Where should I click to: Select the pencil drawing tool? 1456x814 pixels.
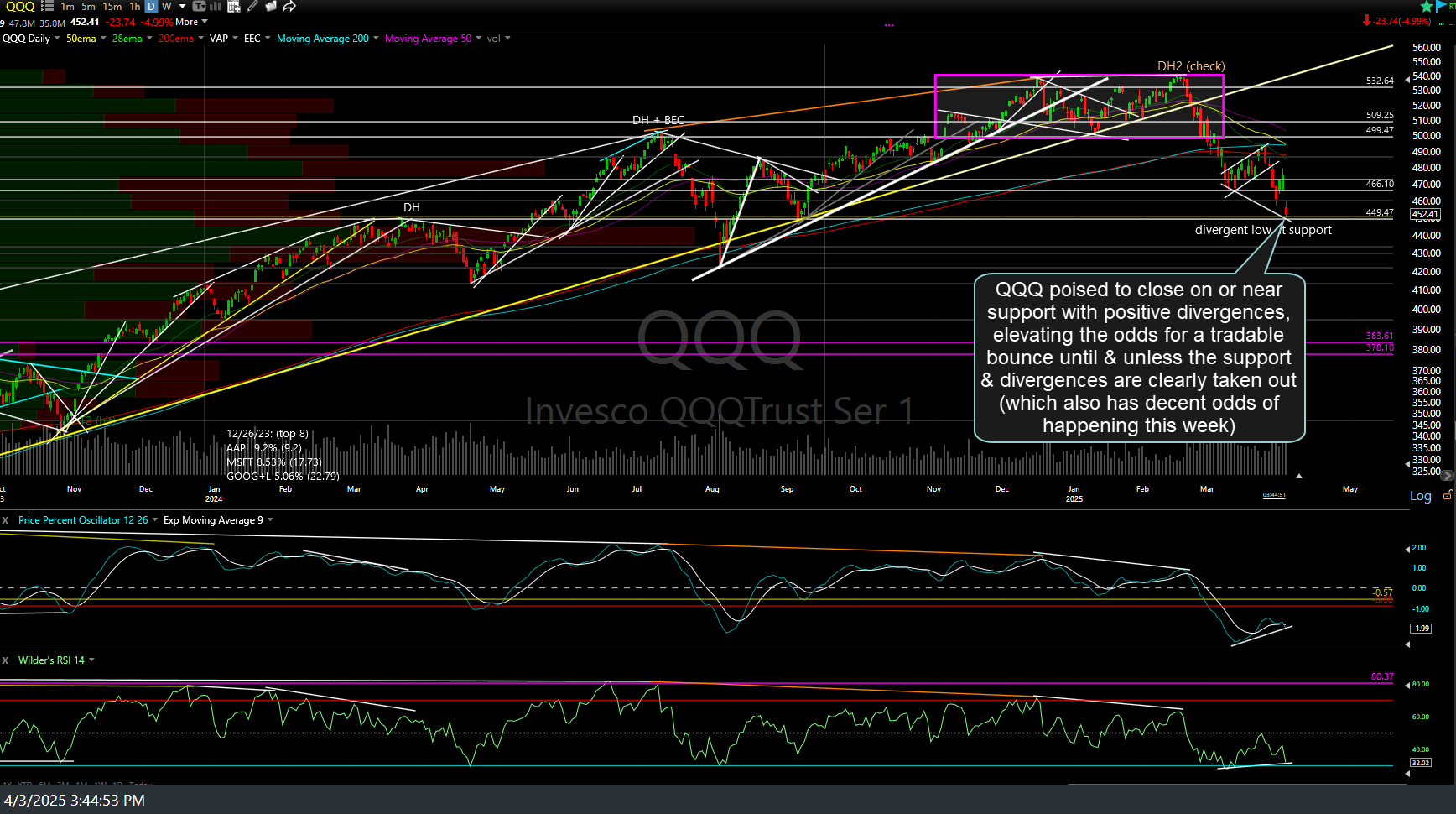(252, 6)
